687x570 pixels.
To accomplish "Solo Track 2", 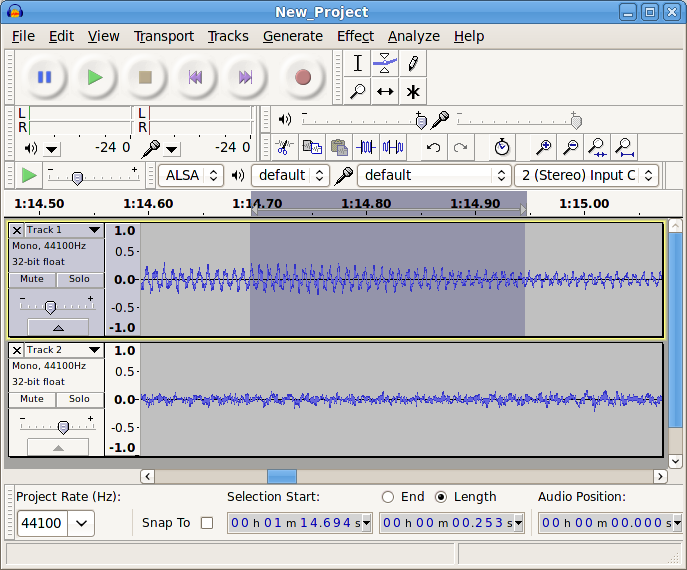I will [80, 399].
